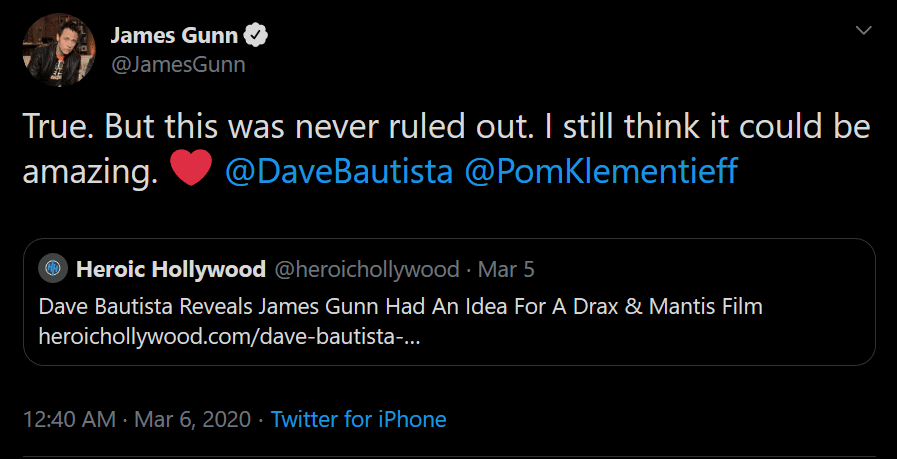Click the Heroic Hollywood round avatar icon
Viewport: 897px width, 459px height.
[x=51, y=269]
